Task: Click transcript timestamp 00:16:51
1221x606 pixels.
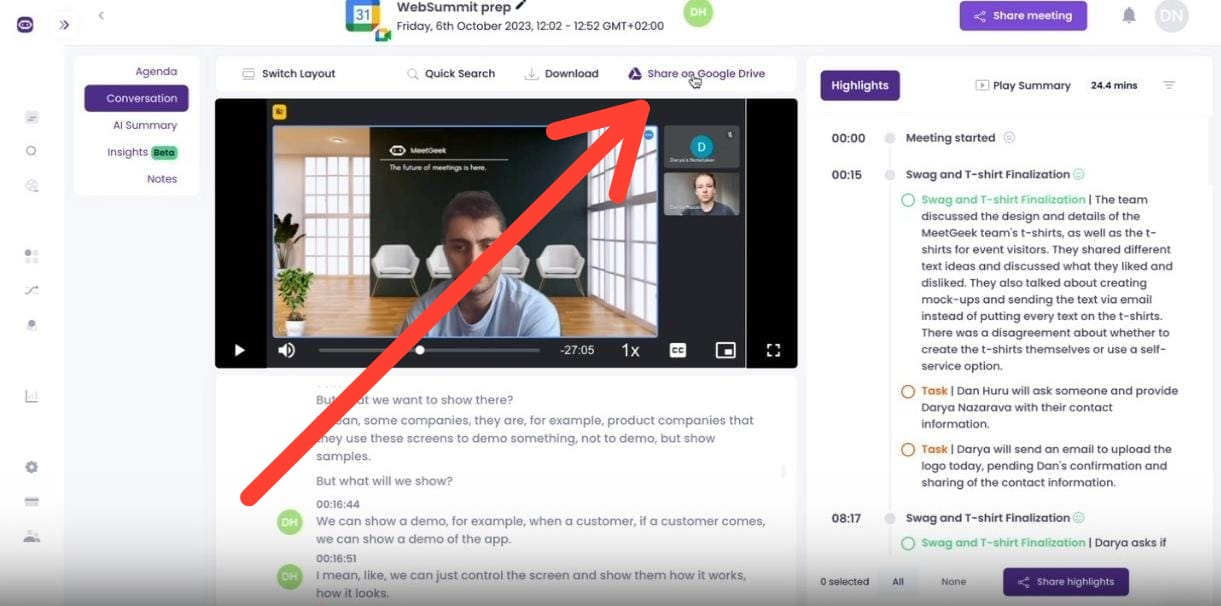Action: pyautogui.click(x=338, y=560)
